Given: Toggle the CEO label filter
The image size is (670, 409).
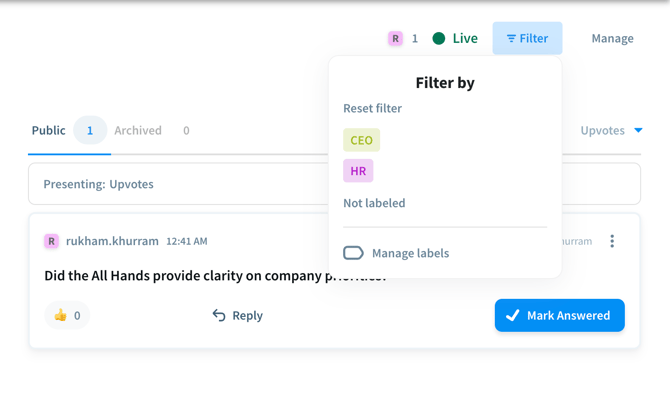Looking at the screenshot, I should click(x=361, y=140).
